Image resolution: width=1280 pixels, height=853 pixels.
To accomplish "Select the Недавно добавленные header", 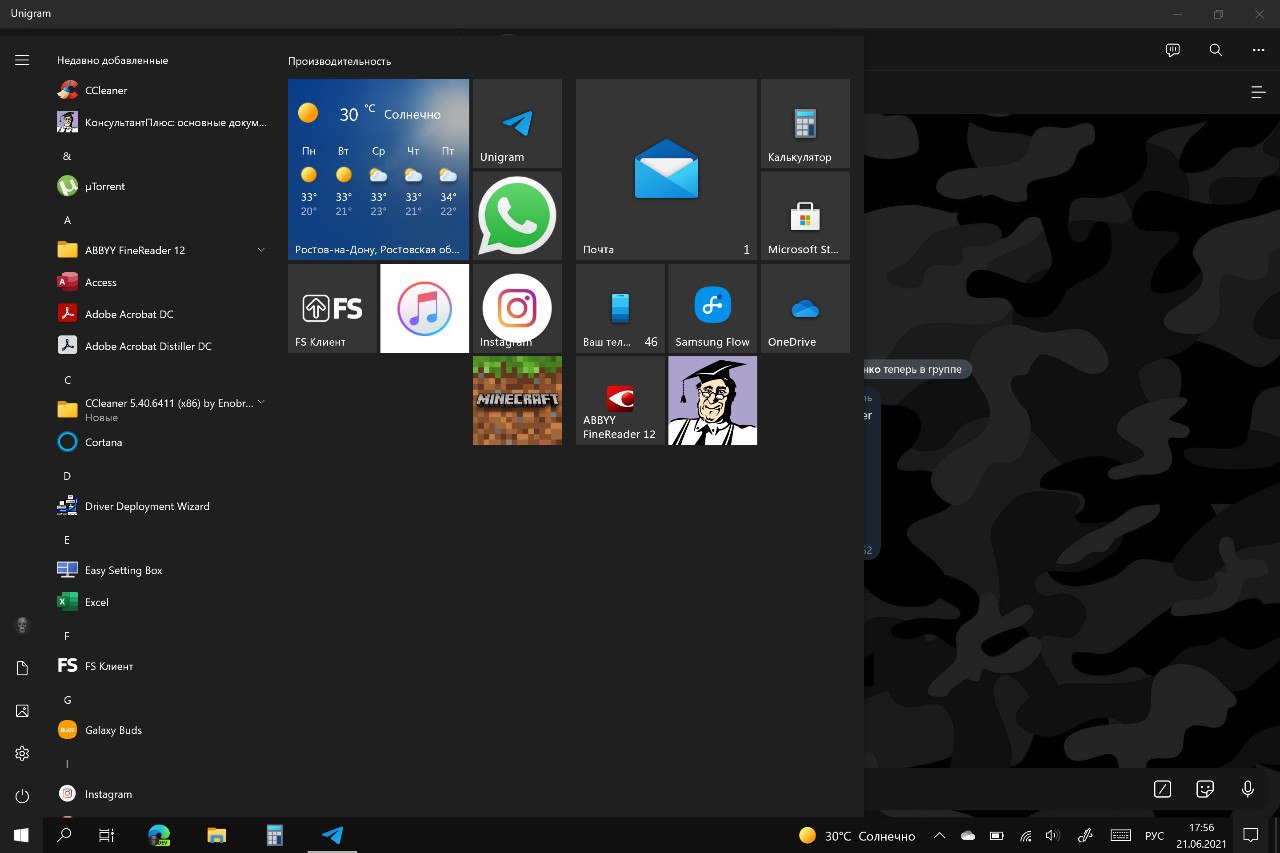I will 112,60.
